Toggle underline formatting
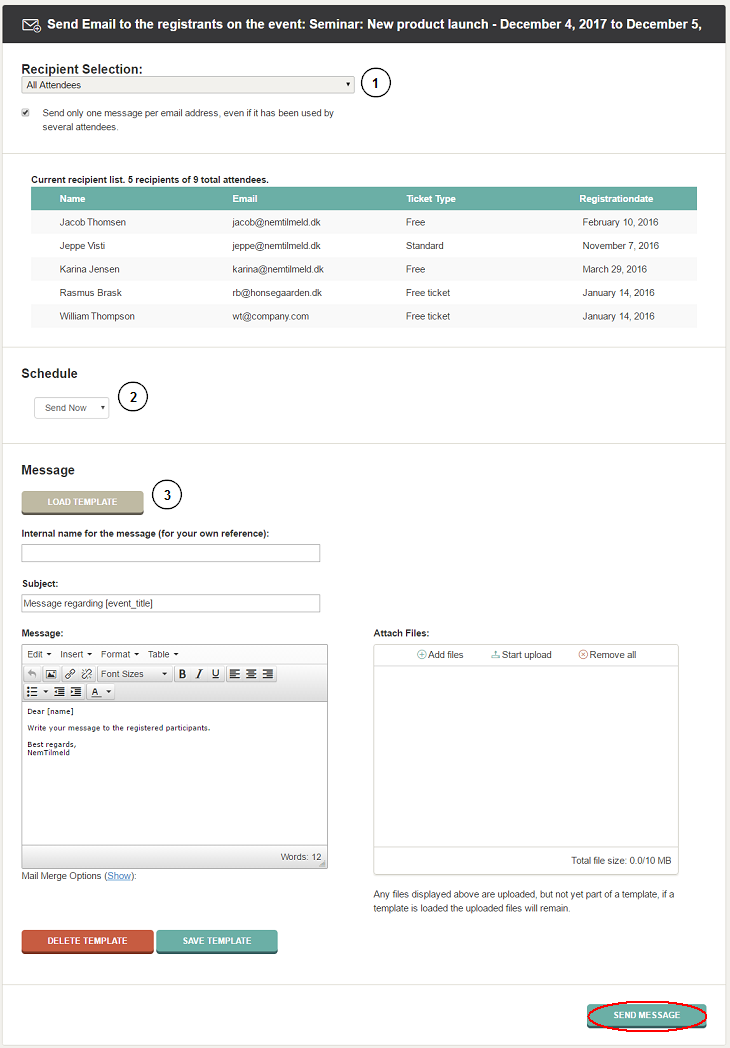730x1048 pixels. tap(215, 674)
